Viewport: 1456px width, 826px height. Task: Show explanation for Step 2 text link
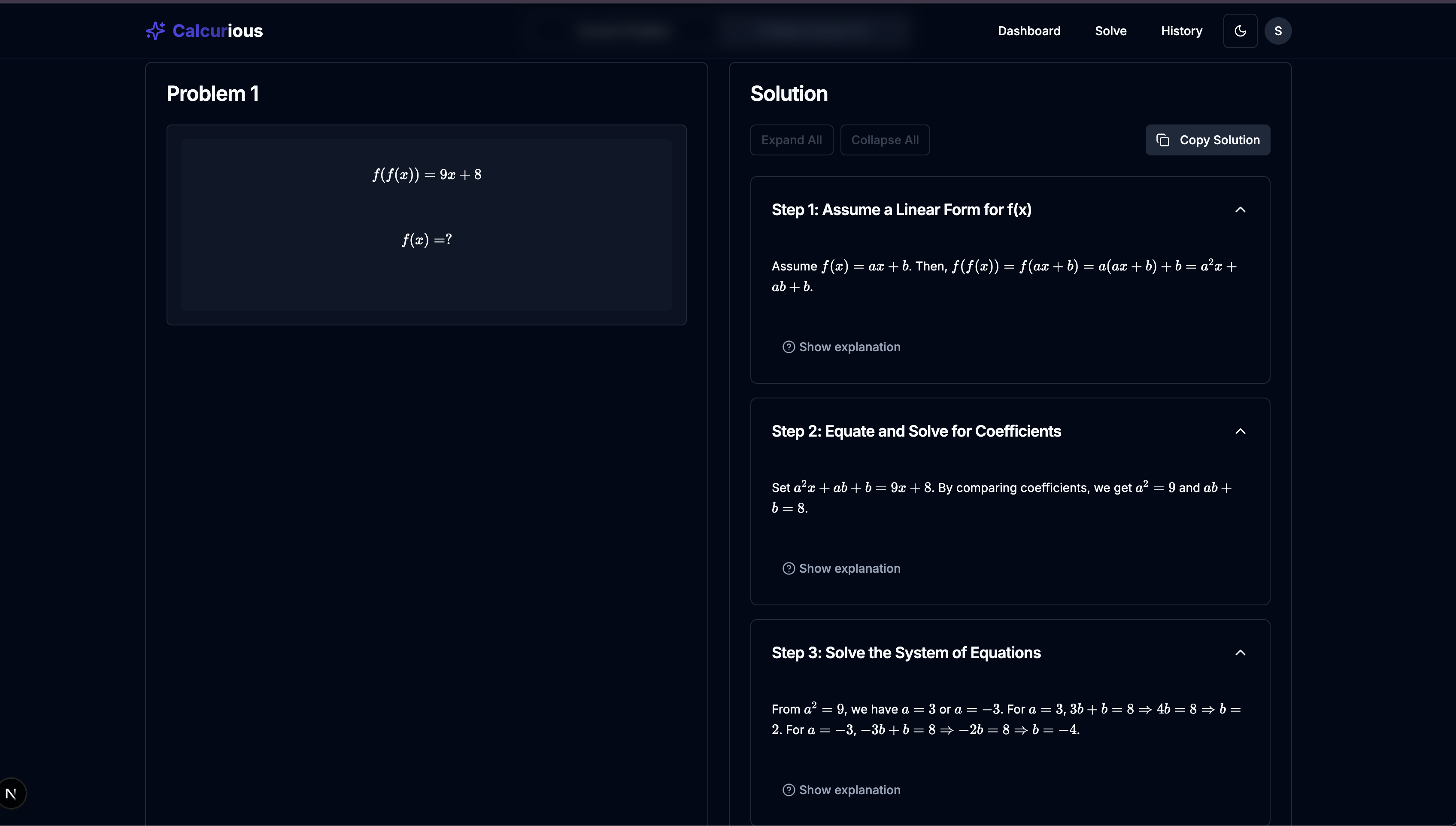coord(849,568)
